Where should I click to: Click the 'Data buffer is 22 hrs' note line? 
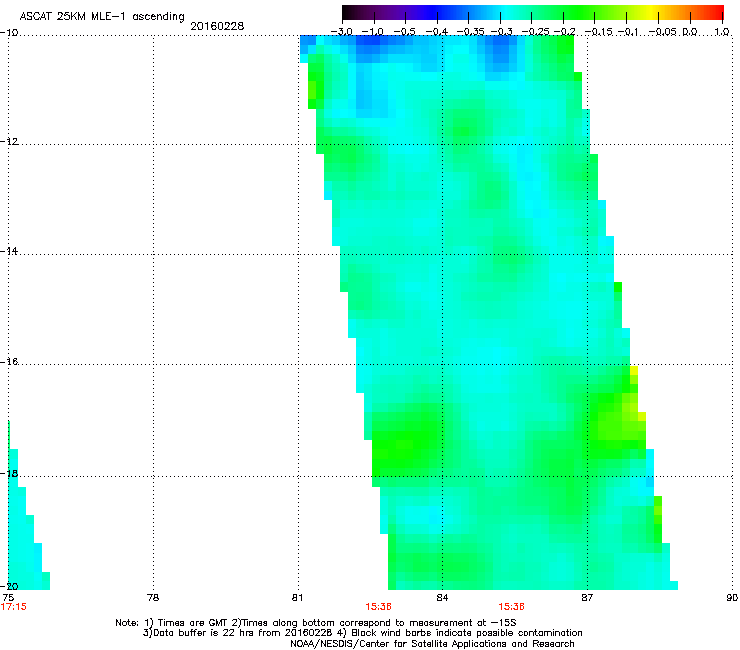tap(362, 633)
